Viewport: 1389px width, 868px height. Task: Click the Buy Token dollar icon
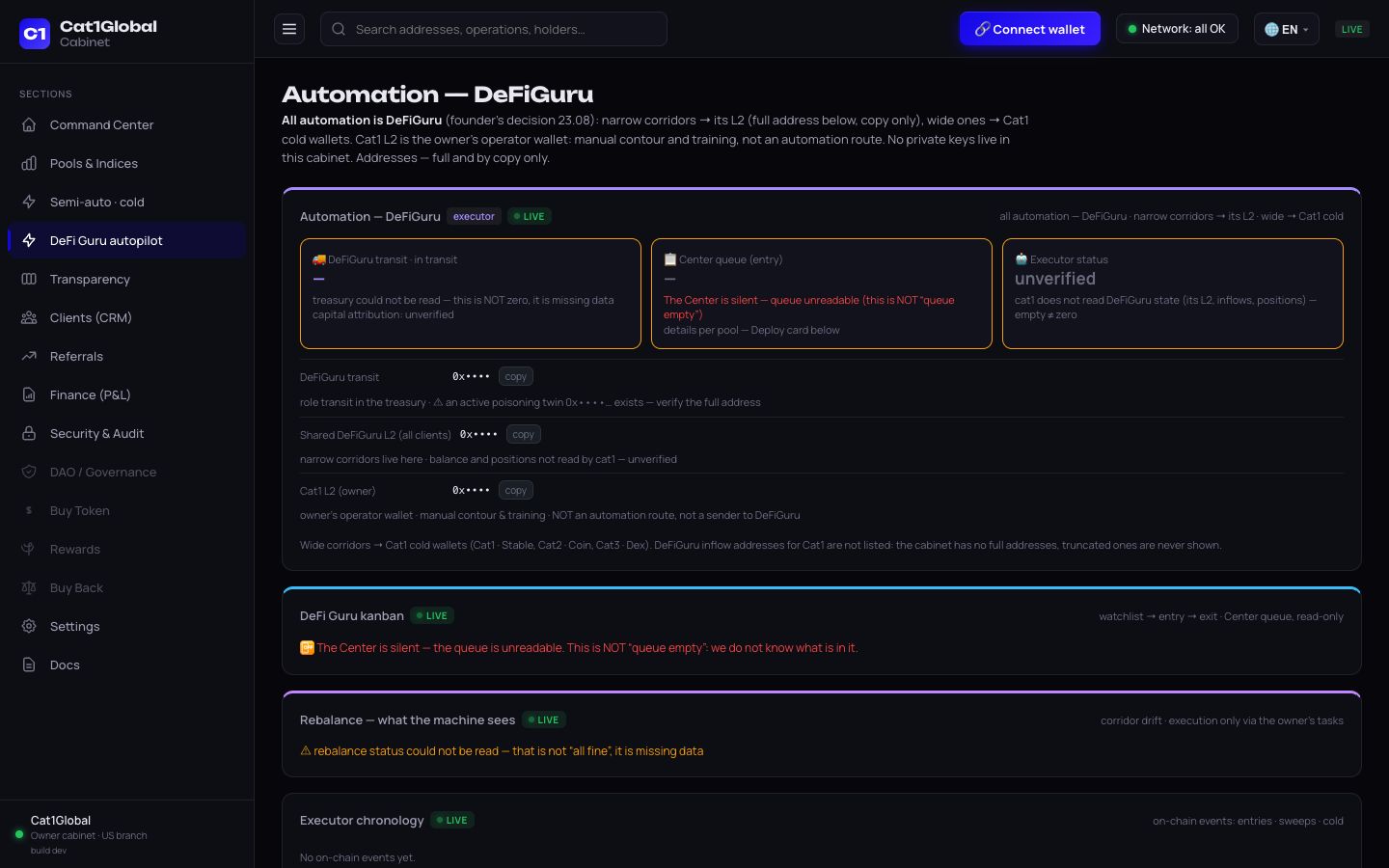coord(29,510)
